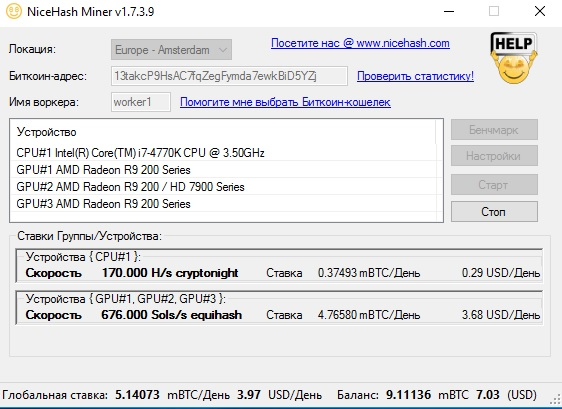Click the Старт button
Screen dimensions: 562x409
click(x=494, y=185)
